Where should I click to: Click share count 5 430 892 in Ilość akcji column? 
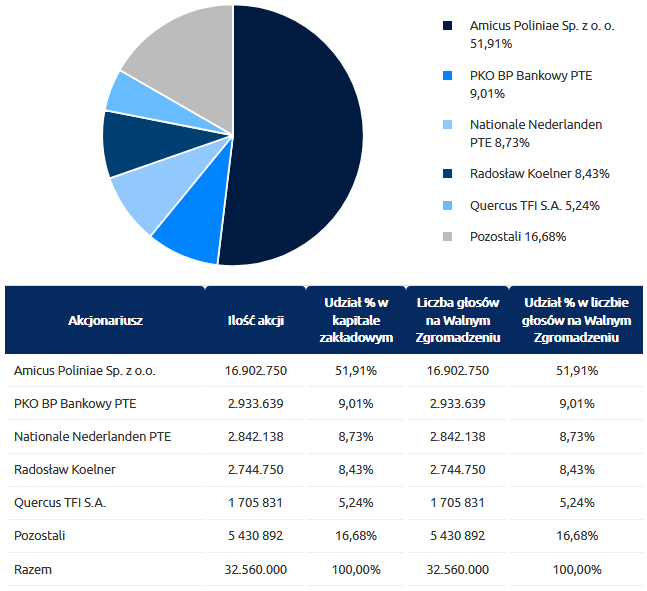click(x=256, y=536)
